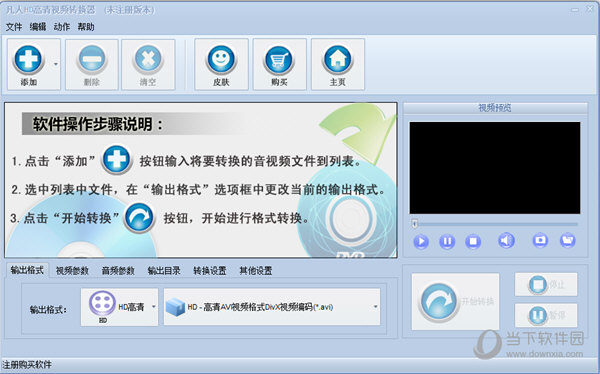Viewport: 600px width, 374px height.
Task: Open the 皮肤 (Skin) smiley button
Action: [221, 64]
